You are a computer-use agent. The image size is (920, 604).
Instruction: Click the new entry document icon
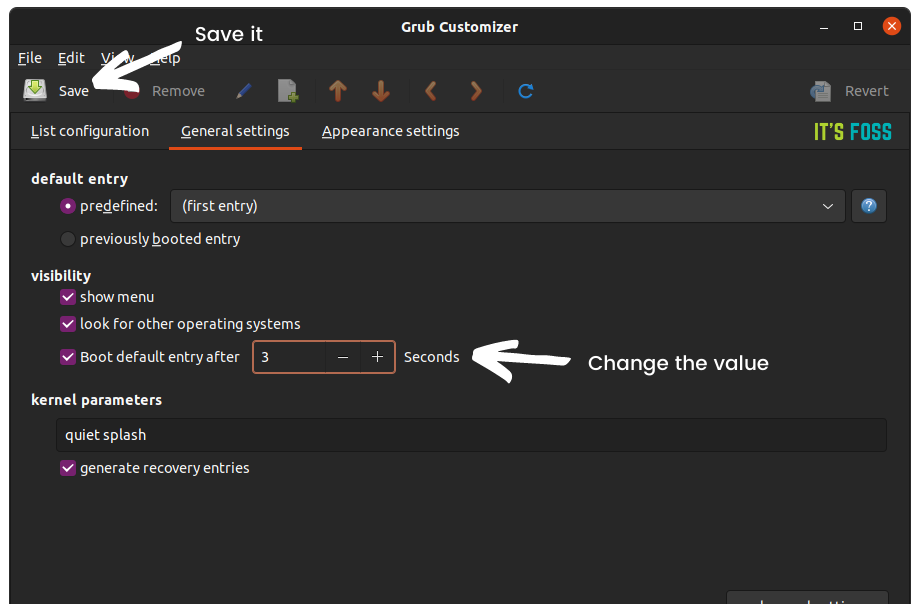tap(288, 91)
